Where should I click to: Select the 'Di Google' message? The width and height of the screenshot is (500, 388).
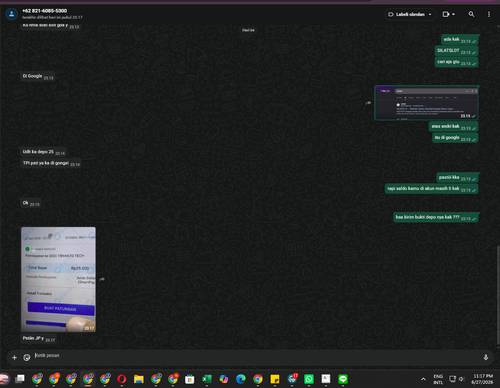coord(38,76)
